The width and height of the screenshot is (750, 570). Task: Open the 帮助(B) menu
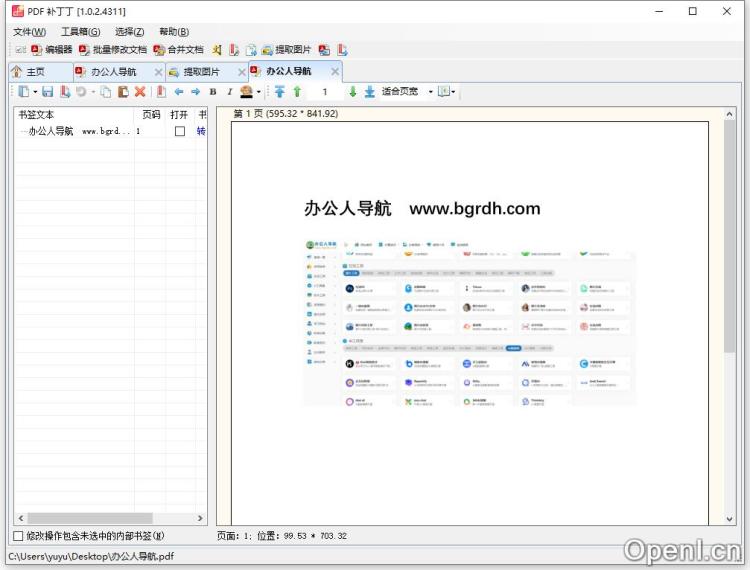174,32
